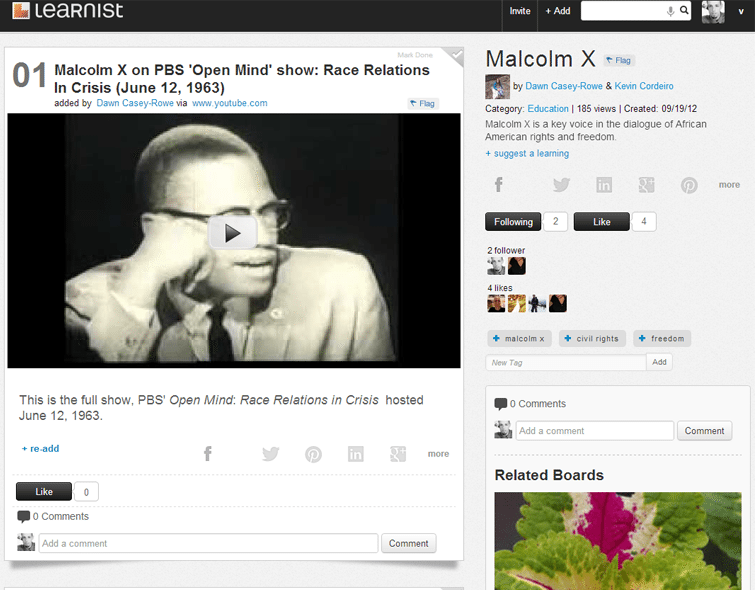
Task: Open the www.youtube.com source link
Action: 230,103
